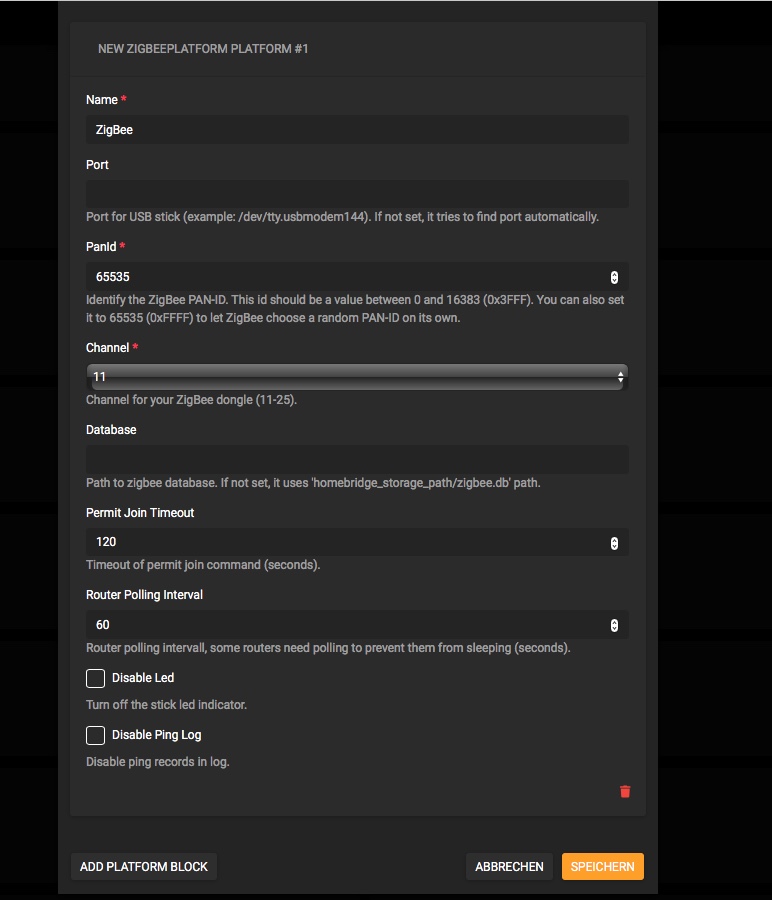Click the Router Polling Interval field

[340, 625]
